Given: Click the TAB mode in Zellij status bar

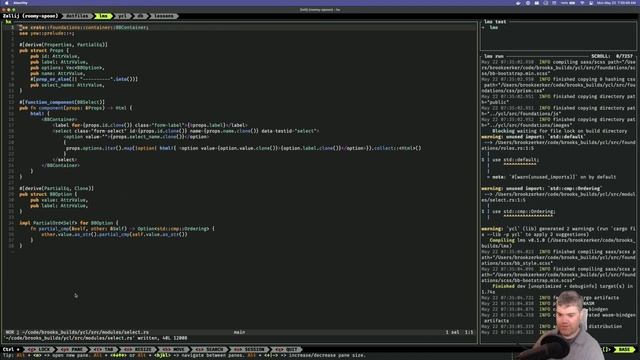Looking at the screenshot, I should (x=104, y=349).
